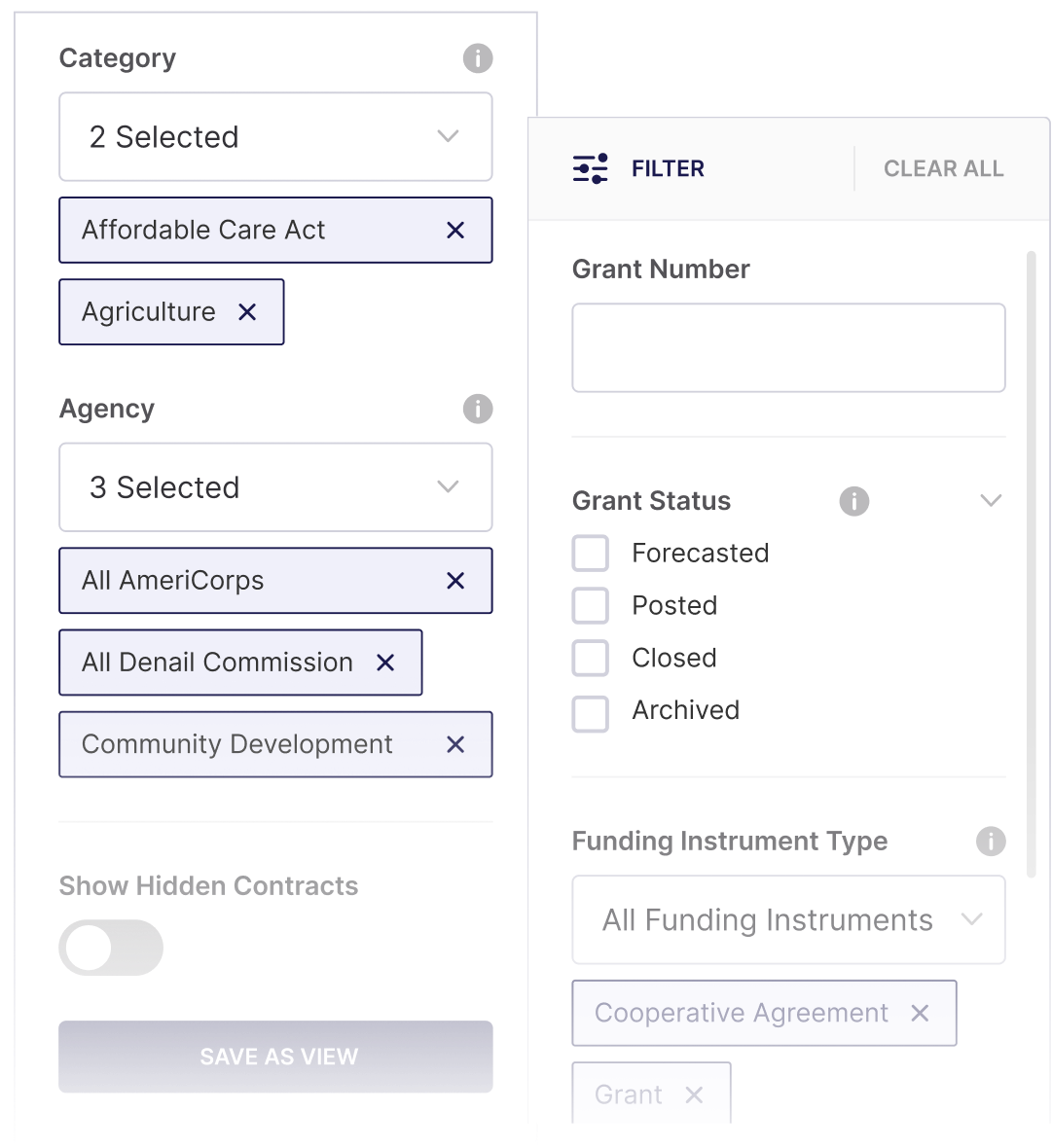Click the filter sliders icon beside FILTER
The height and width of the screenshot is (1148, 1052).
(x=590, y=168)
